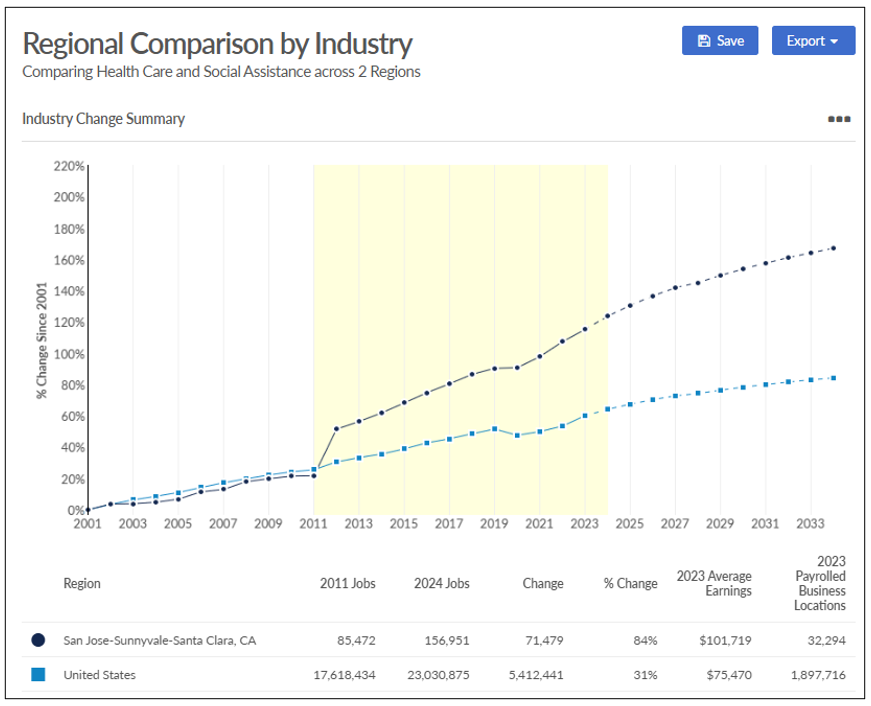This screenshot has height=706, width=871.
Task: Click the United States blue square marker
Action: pos(38,675)
